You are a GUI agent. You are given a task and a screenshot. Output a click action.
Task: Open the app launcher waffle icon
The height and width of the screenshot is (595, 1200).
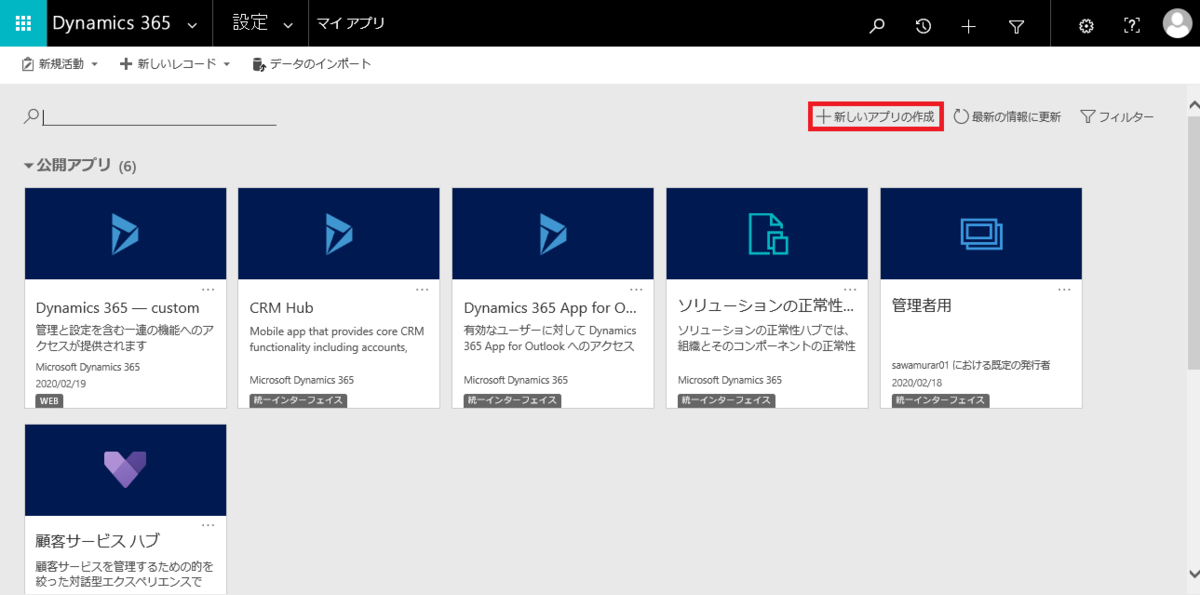23,23
